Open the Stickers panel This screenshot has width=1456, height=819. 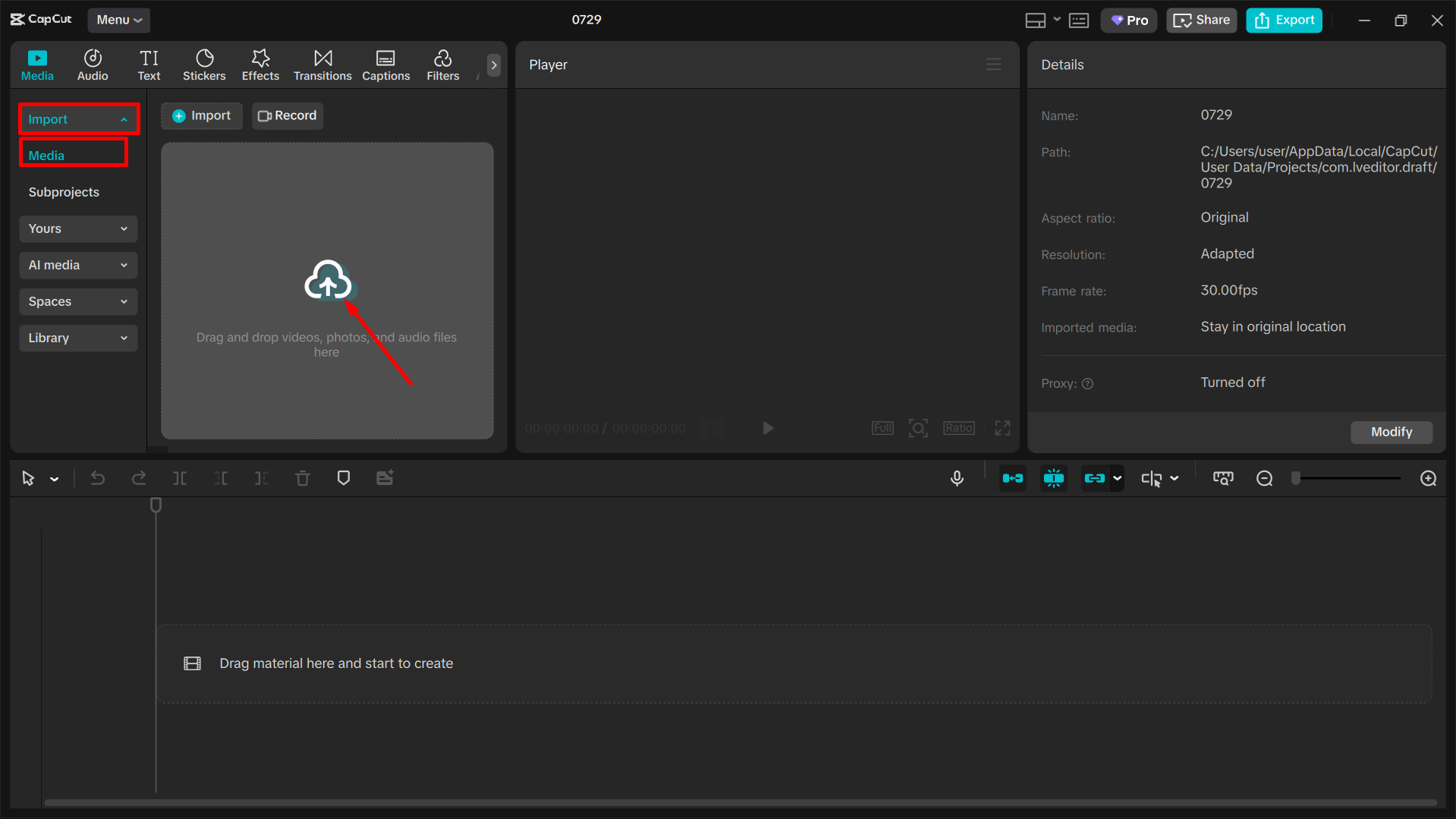204,65
